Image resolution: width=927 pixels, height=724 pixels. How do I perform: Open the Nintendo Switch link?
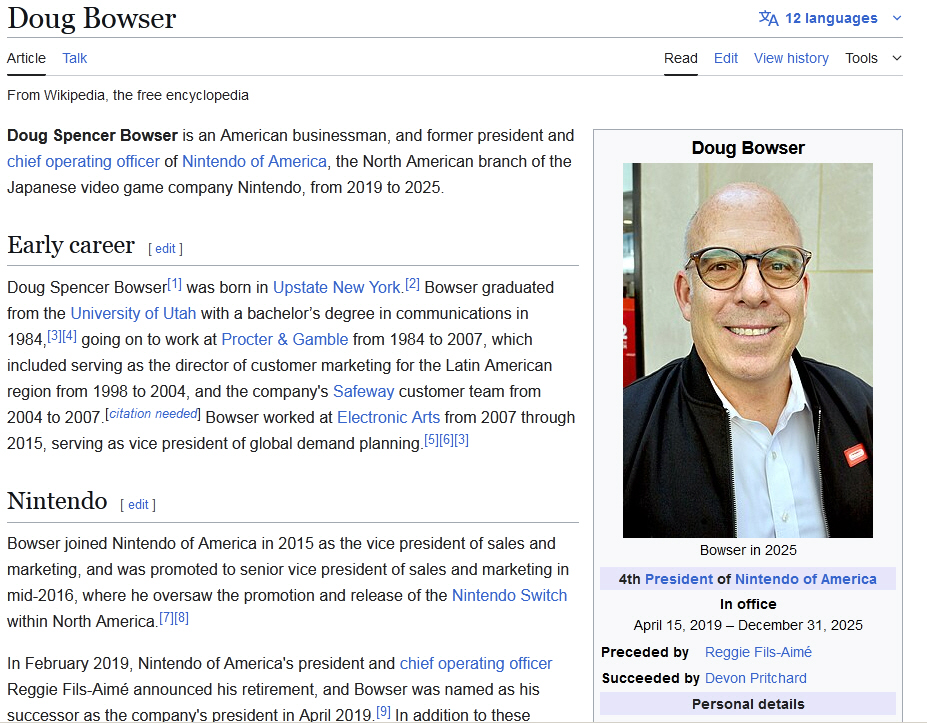coord(509,595)
